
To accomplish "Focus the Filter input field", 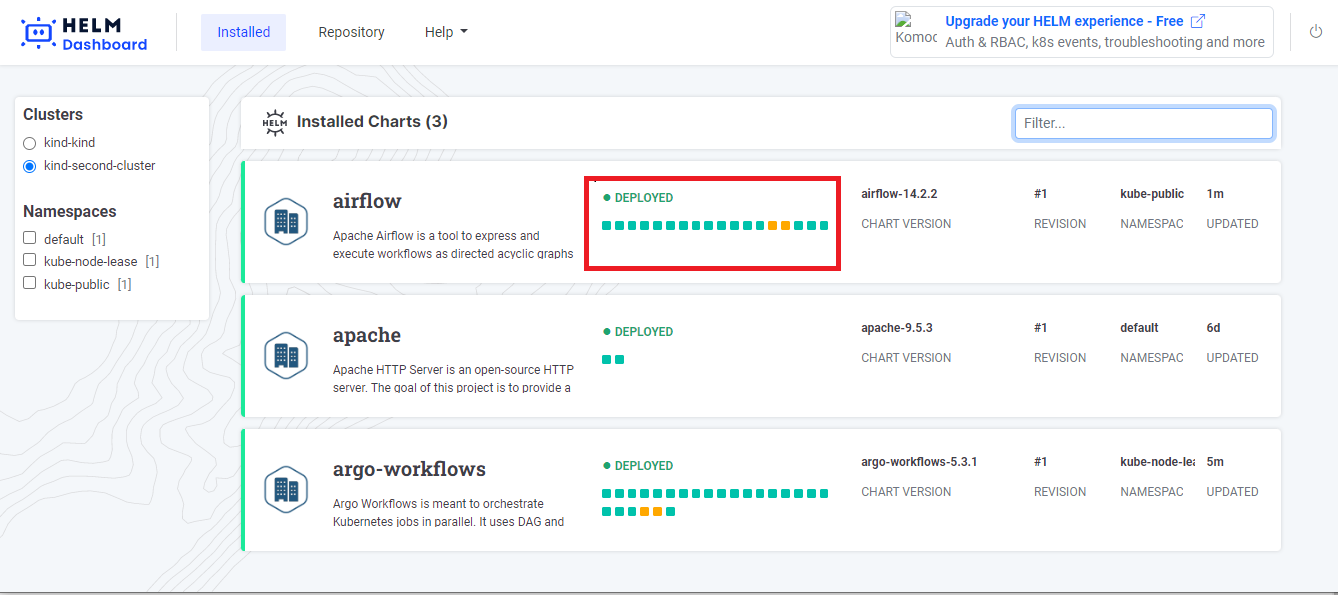I will click(x=1143, y=123).
